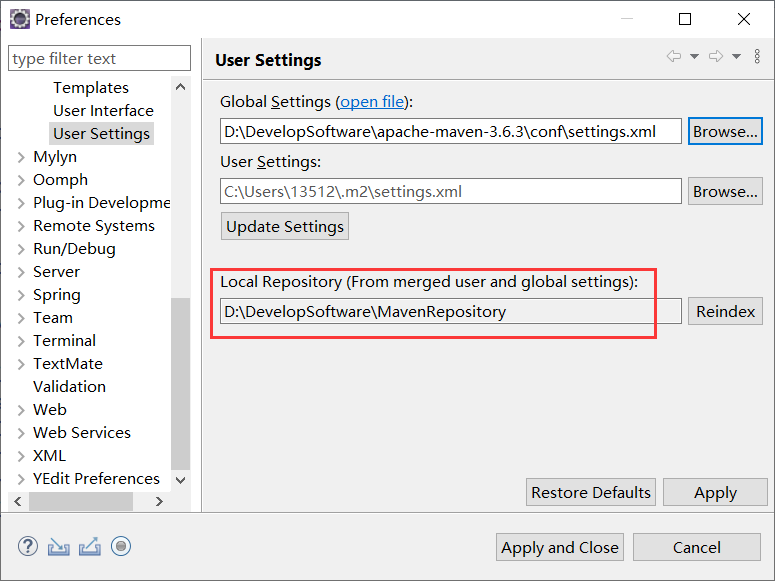Expand the Web Services node
The width and height of the screenshot is (775, 581).
point(21,433)
